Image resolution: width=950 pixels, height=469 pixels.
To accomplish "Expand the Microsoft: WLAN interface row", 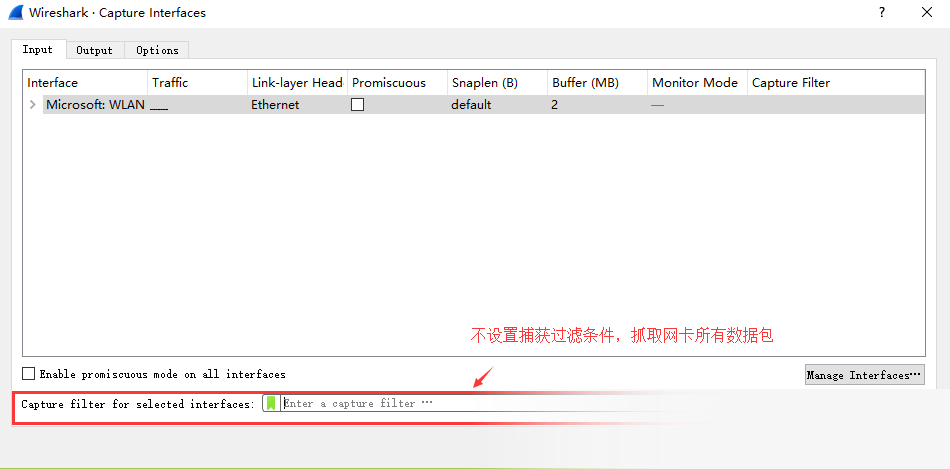I will point(33,105).
